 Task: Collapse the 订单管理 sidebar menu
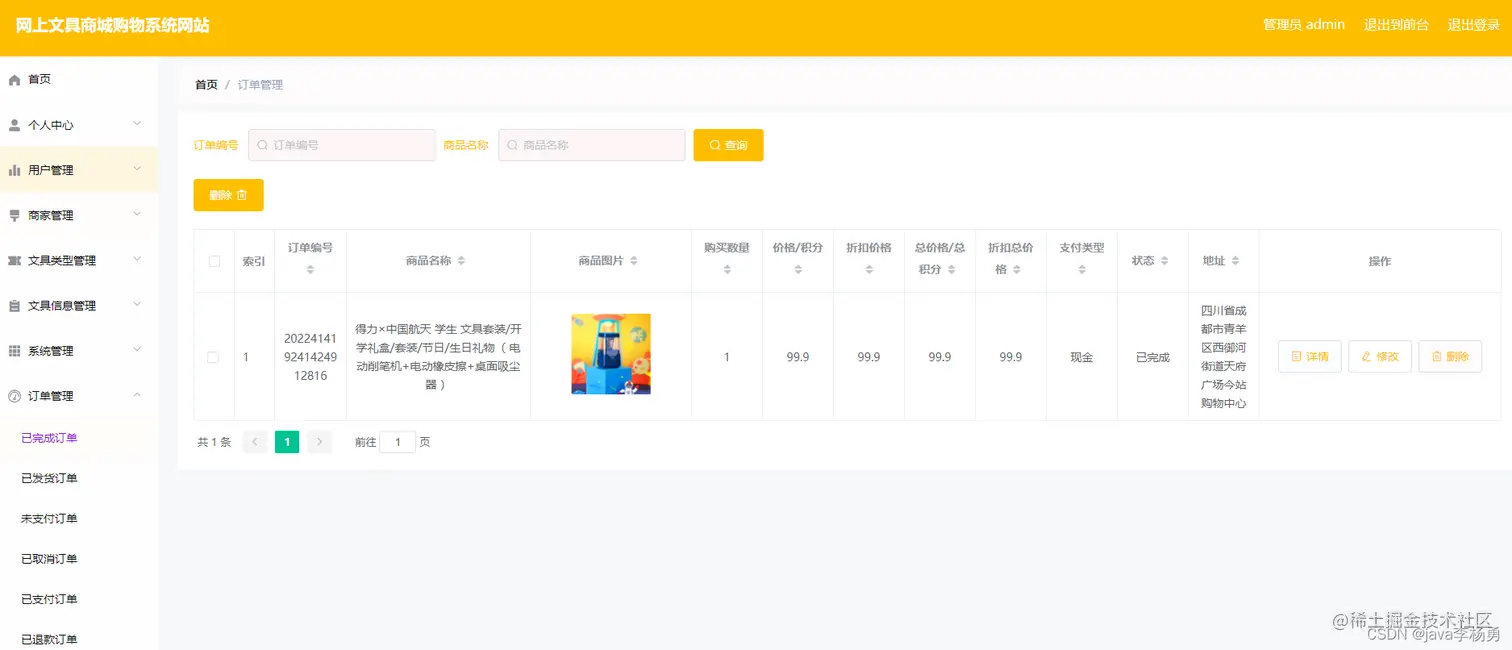tap(137, 395)
